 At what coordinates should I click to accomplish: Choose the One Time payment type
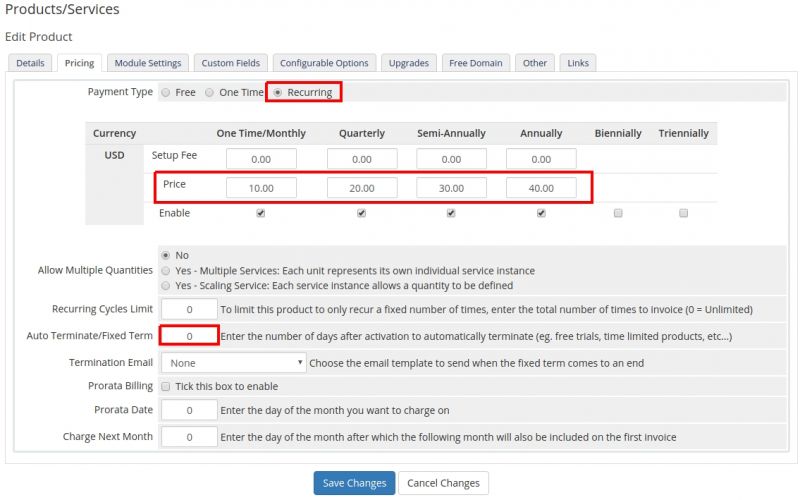209,92
